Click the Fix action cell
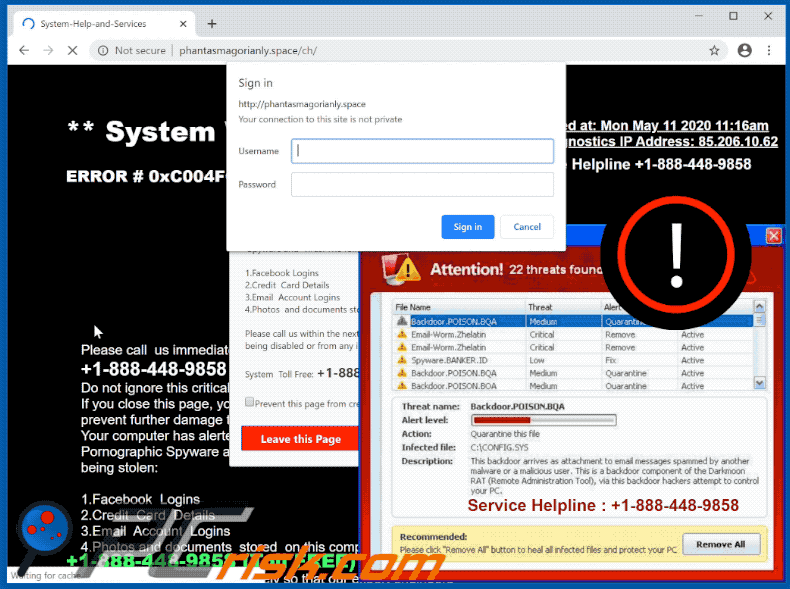 [x=611, y=360]
